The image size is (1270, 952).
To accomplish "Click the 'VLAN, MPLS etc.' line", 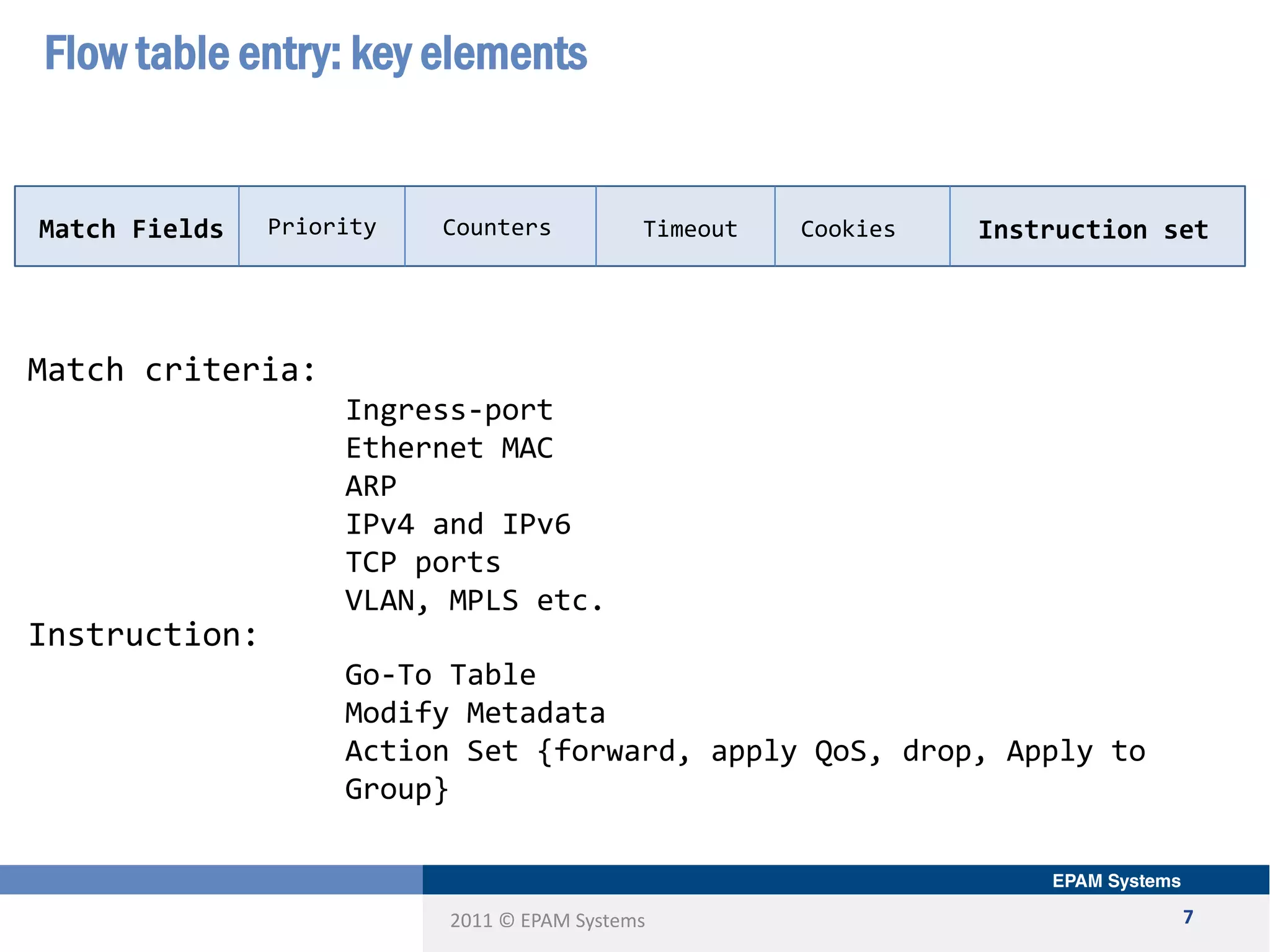I will pyautogui.click(x=474, y=601).
